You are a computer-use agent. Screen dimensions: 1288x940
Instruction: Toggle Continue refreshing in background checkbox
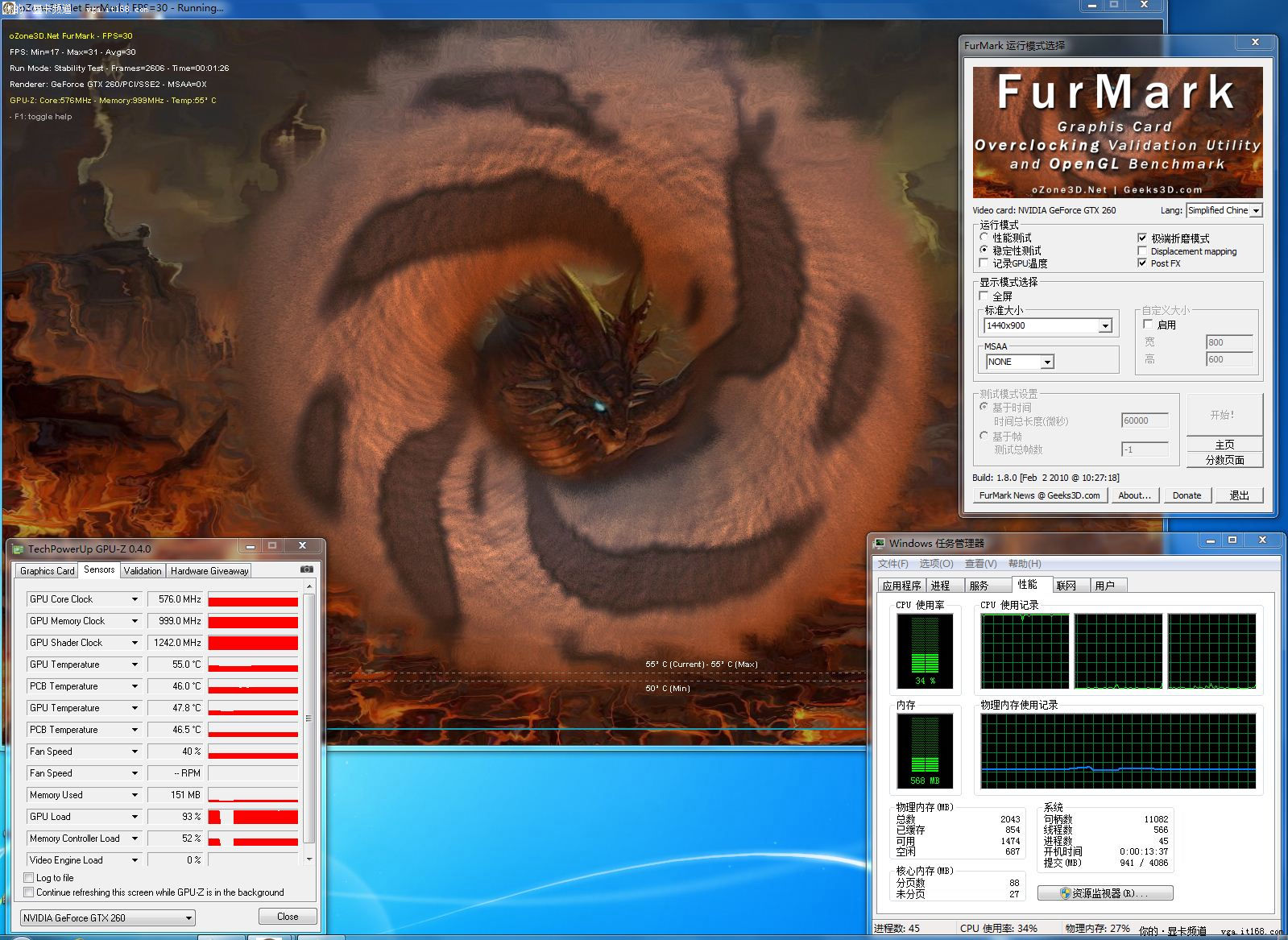click(x=29, y=892)
